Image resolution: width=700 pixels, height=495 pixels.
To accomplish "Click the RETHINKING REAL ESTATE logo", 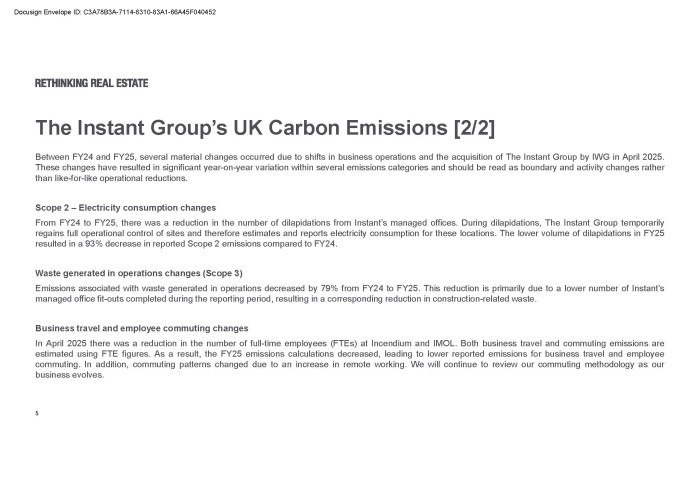I will [92, 83].
